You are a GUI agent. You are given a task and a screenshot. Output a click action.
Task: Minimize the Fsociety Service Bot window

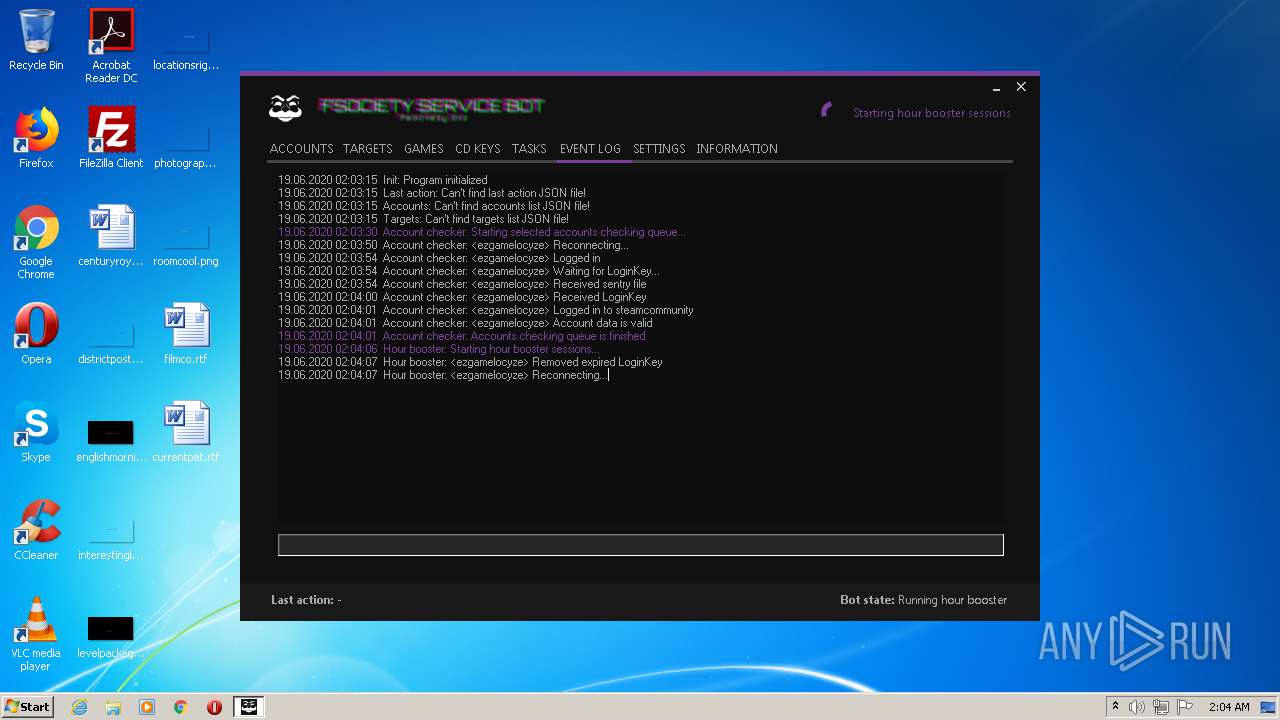(x=996, y=88)
